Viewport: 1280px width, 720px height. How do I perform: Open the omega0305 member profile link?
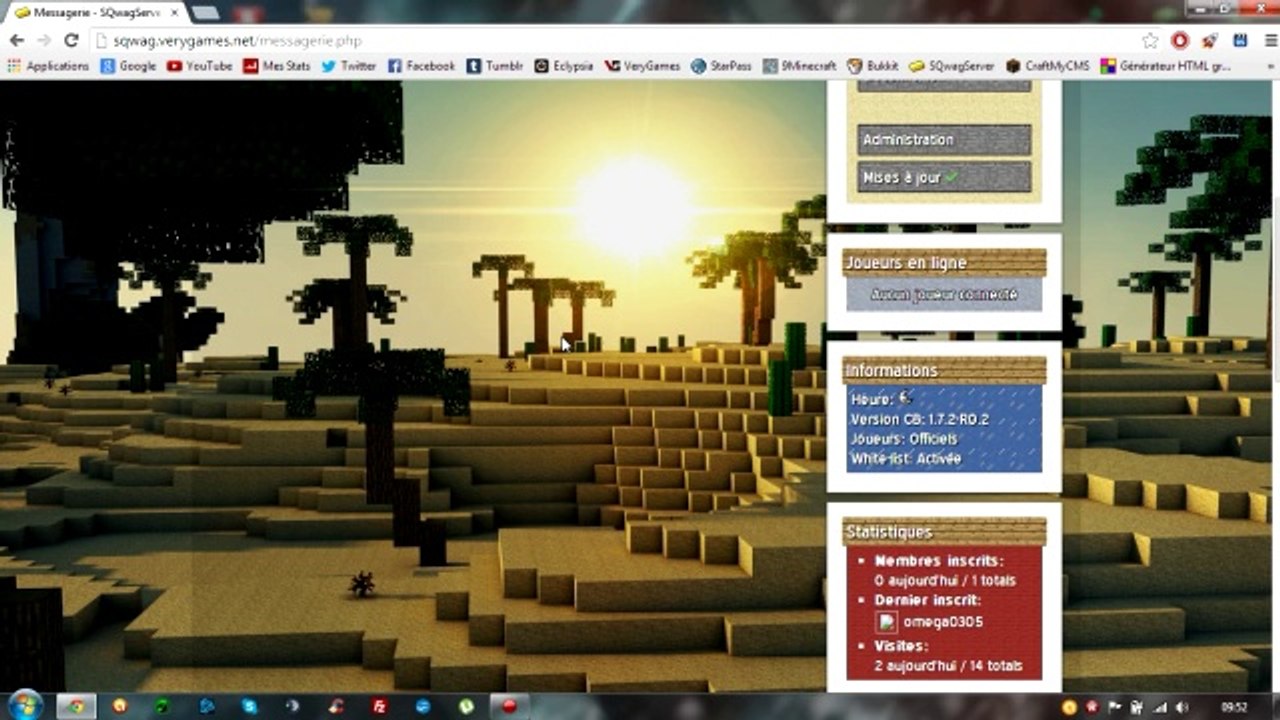[942, 622]
